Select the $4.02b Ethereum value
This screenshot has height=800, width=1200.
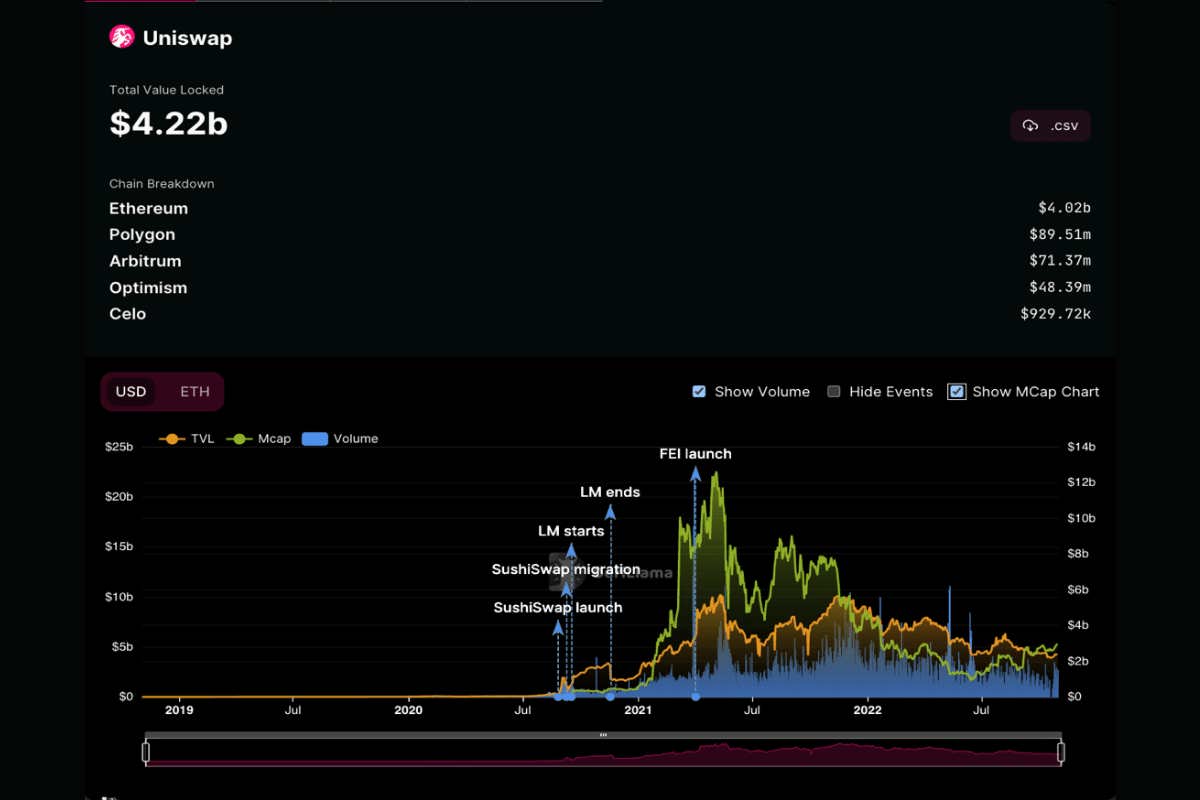(x=1064, y=208)
